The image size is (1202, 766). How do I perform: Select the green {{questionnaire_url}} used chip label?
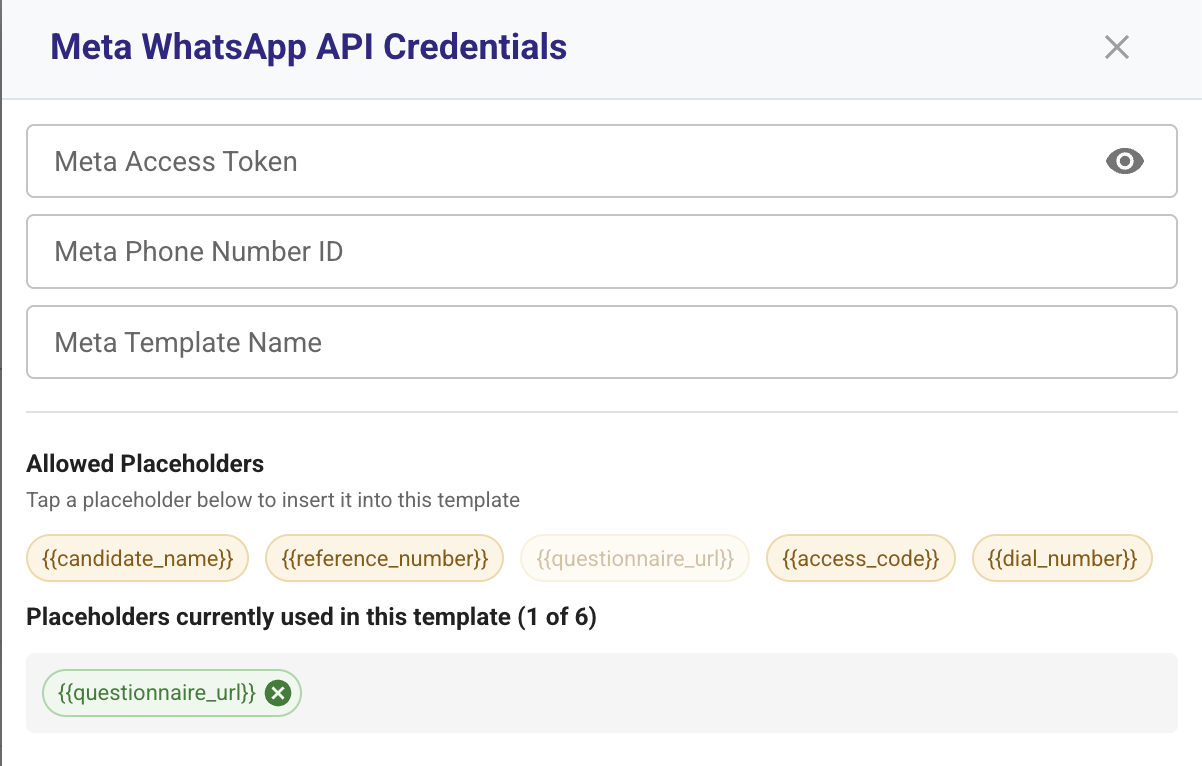pyautogui.click(x=157, y=693)
